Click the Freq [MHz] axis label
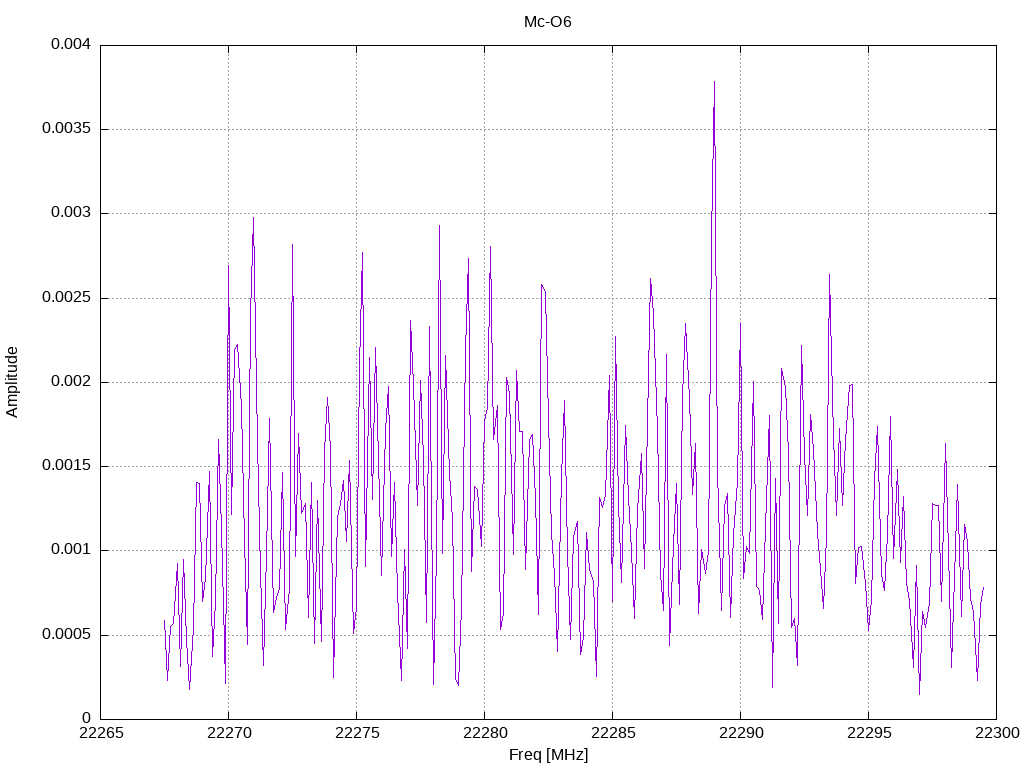Image resolution: width=1024 pixels, height=768 pixels. point(548,755)
